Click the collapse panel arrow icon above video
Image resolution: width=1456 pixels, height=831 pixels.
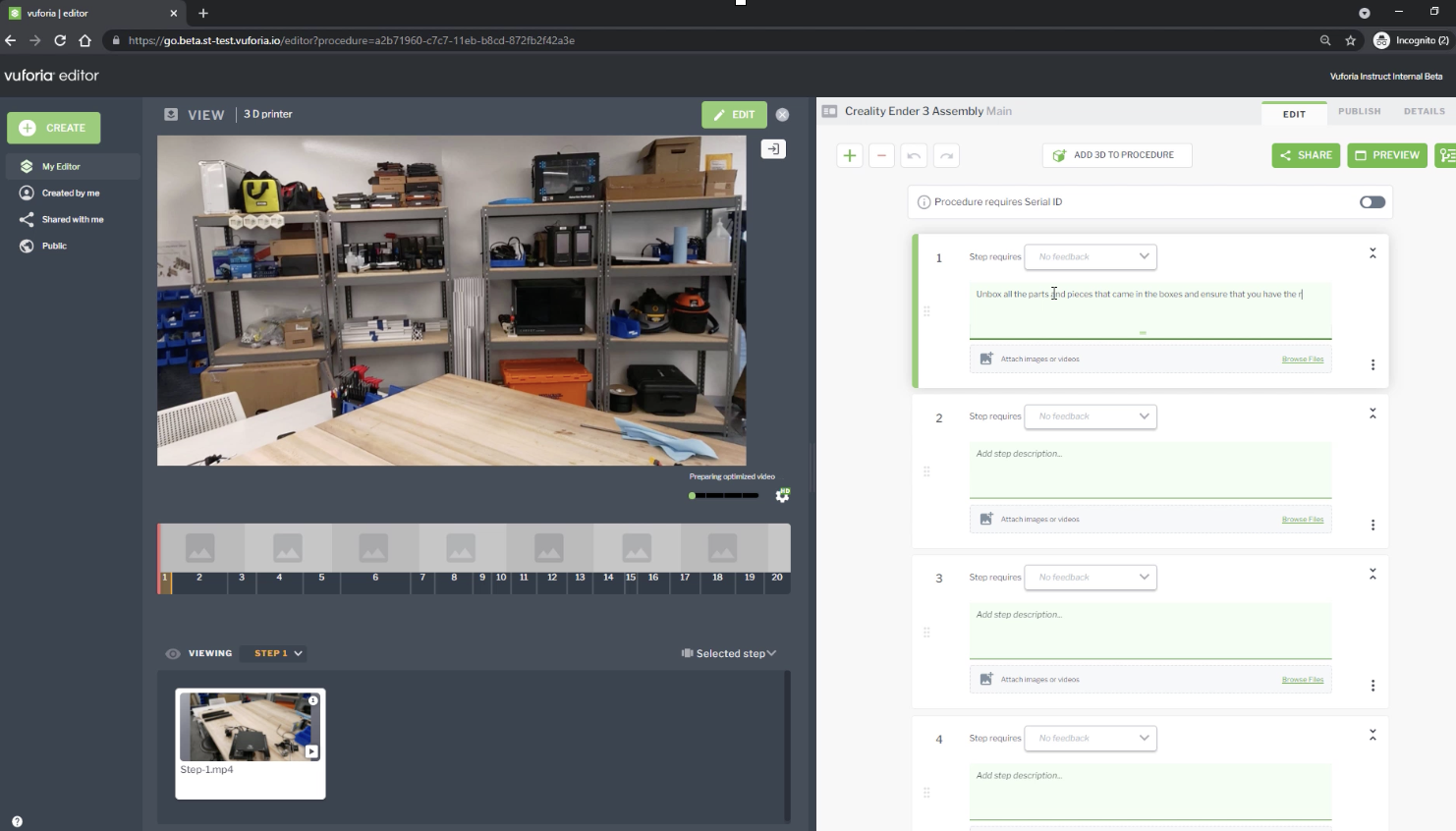(773, 149)
